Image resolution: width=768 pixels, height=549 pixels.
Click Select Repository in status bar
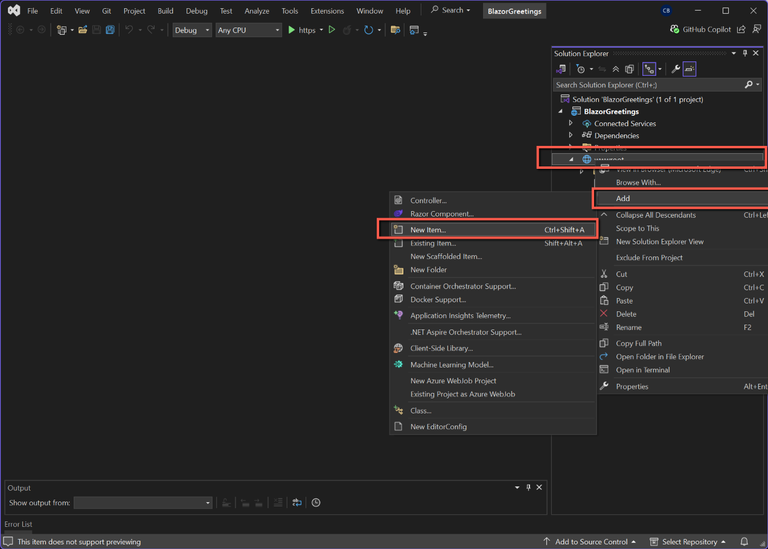[688, 542]
